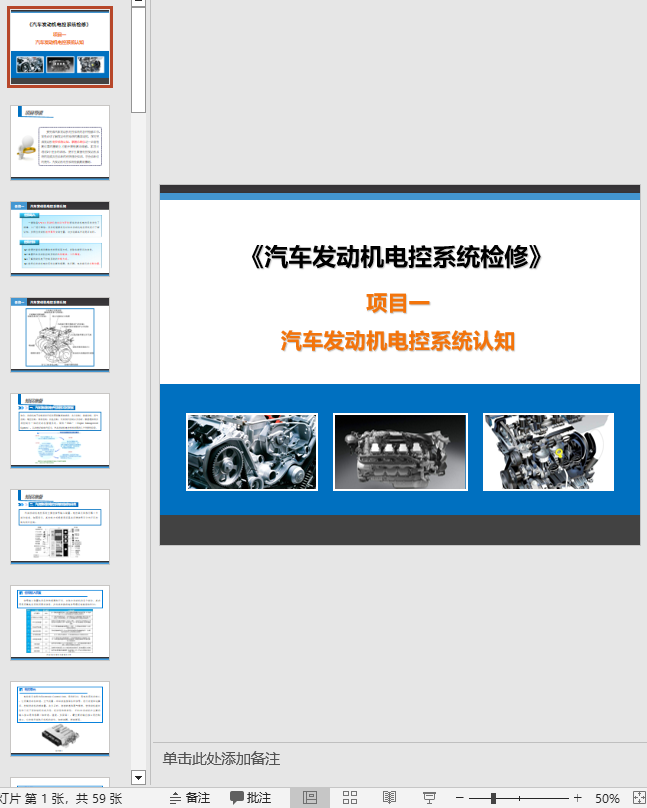This screenshot has height=808, width=647.
Task: Open the 批注 comments pane
Action: click(251, 798)
